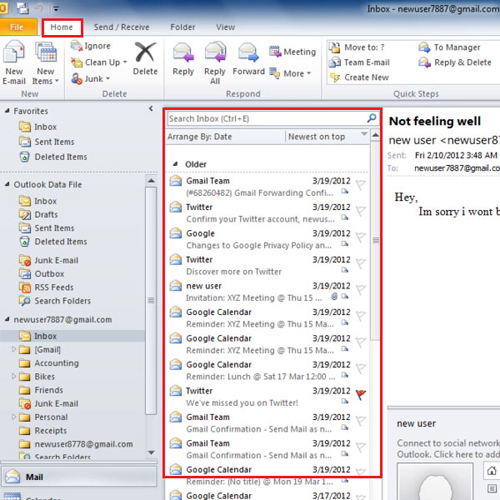Open Favorites Sent Items folder
The height and width of the screenshot is (500, 500).
coord(47,142)
